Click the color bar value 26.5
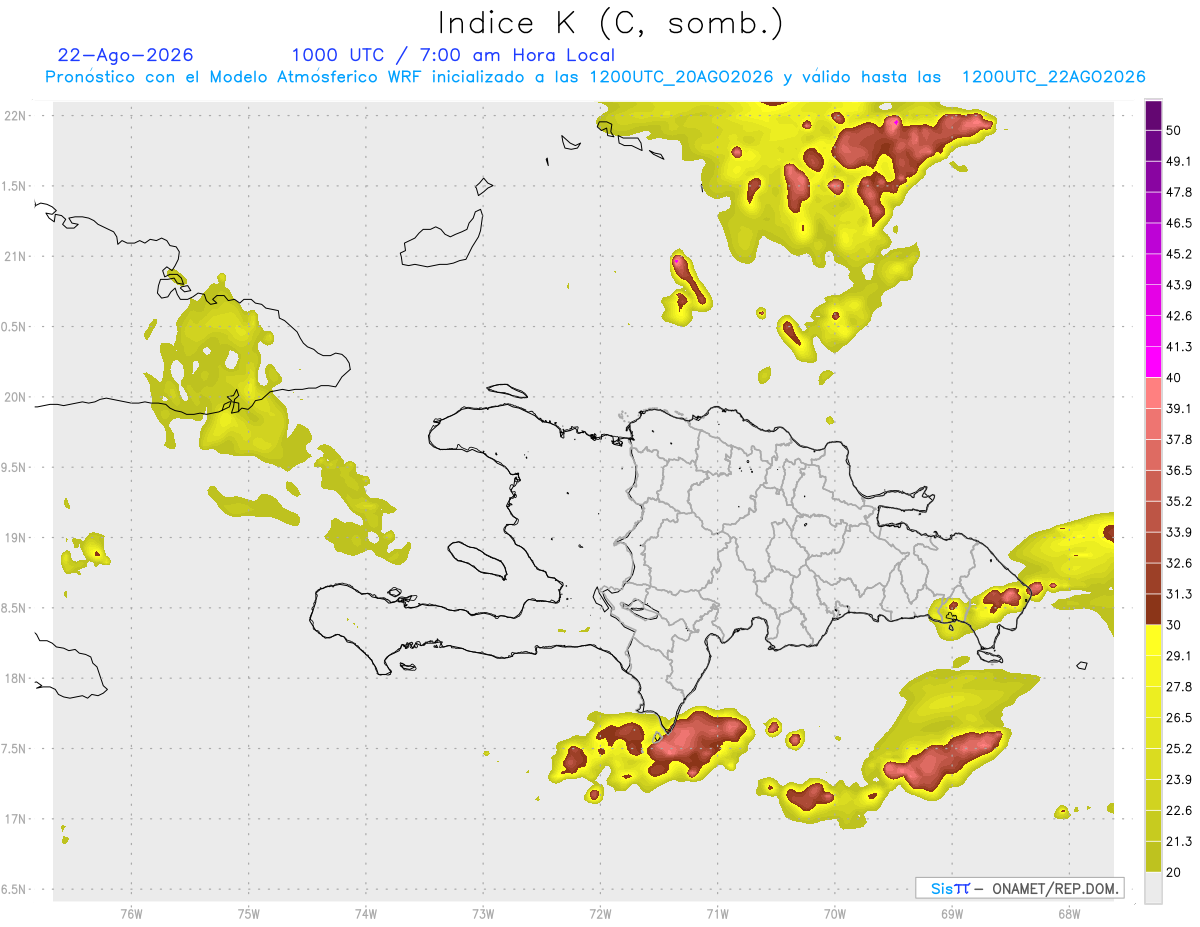1200x927 pixels. pos(1178,717)
